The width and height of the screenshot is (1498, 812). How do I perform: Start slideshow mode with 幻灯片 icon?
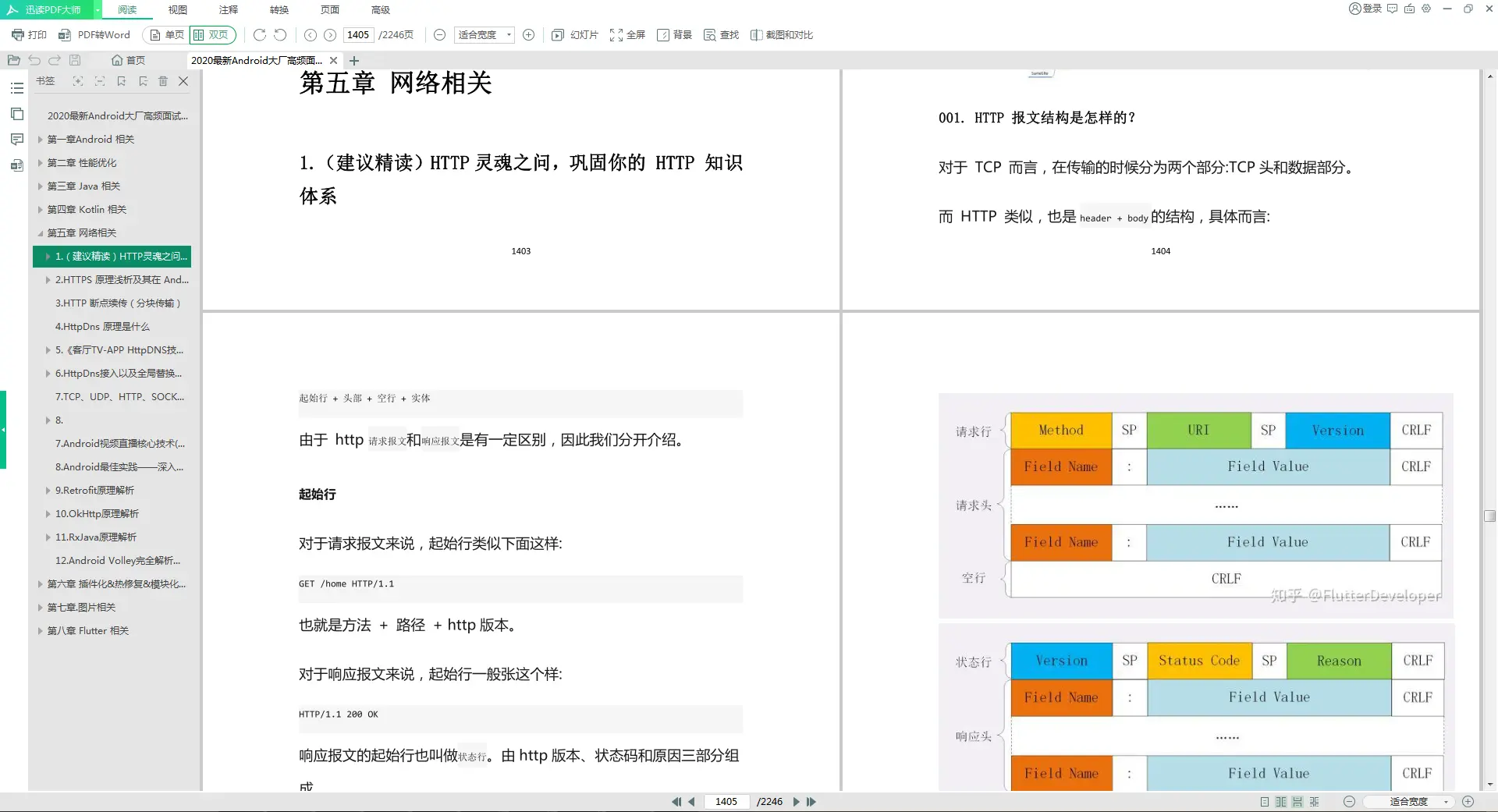[x=573, y=34]
